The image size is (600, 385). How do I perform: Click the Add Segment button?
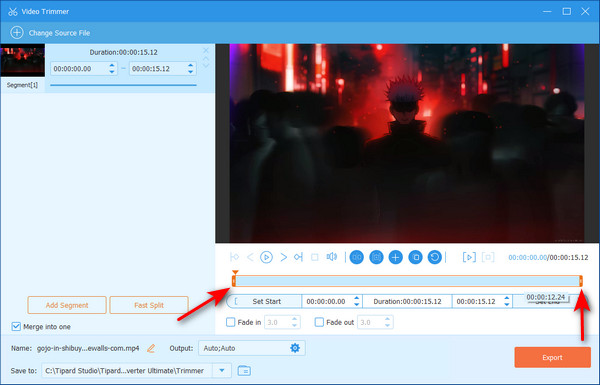tap(67, 305)
